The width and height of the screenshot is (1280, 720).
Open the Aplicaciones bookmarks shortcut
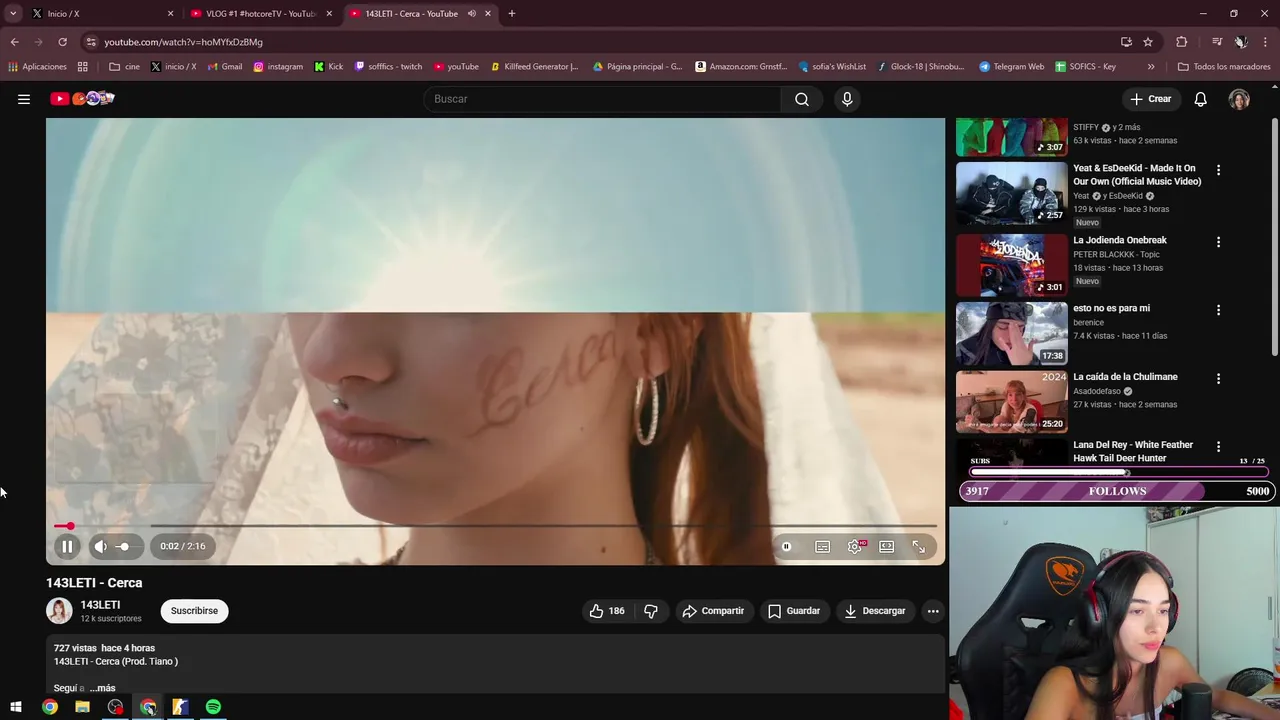37,67
